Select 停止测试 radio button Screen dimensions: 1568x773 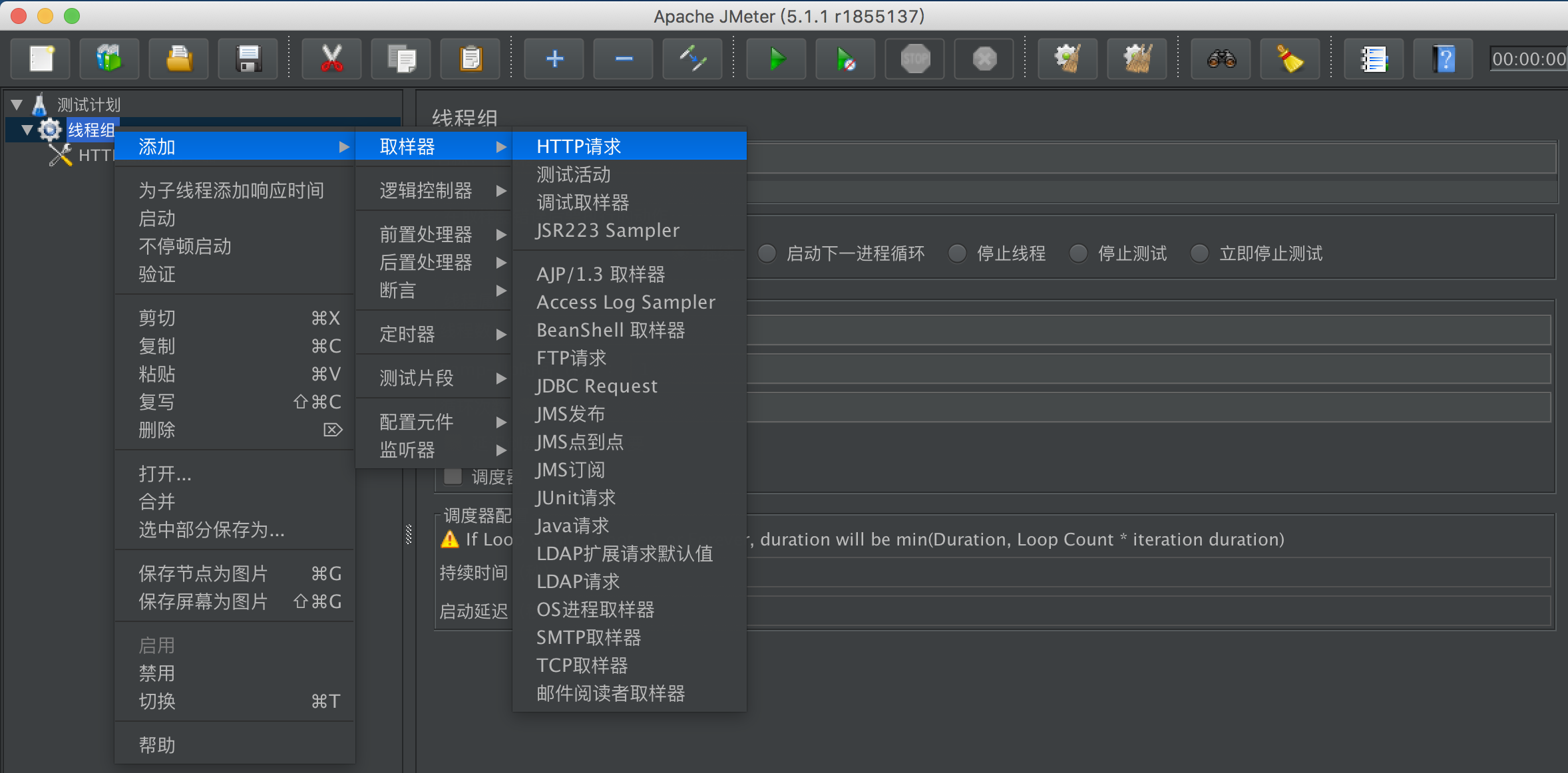[1079, 253]
